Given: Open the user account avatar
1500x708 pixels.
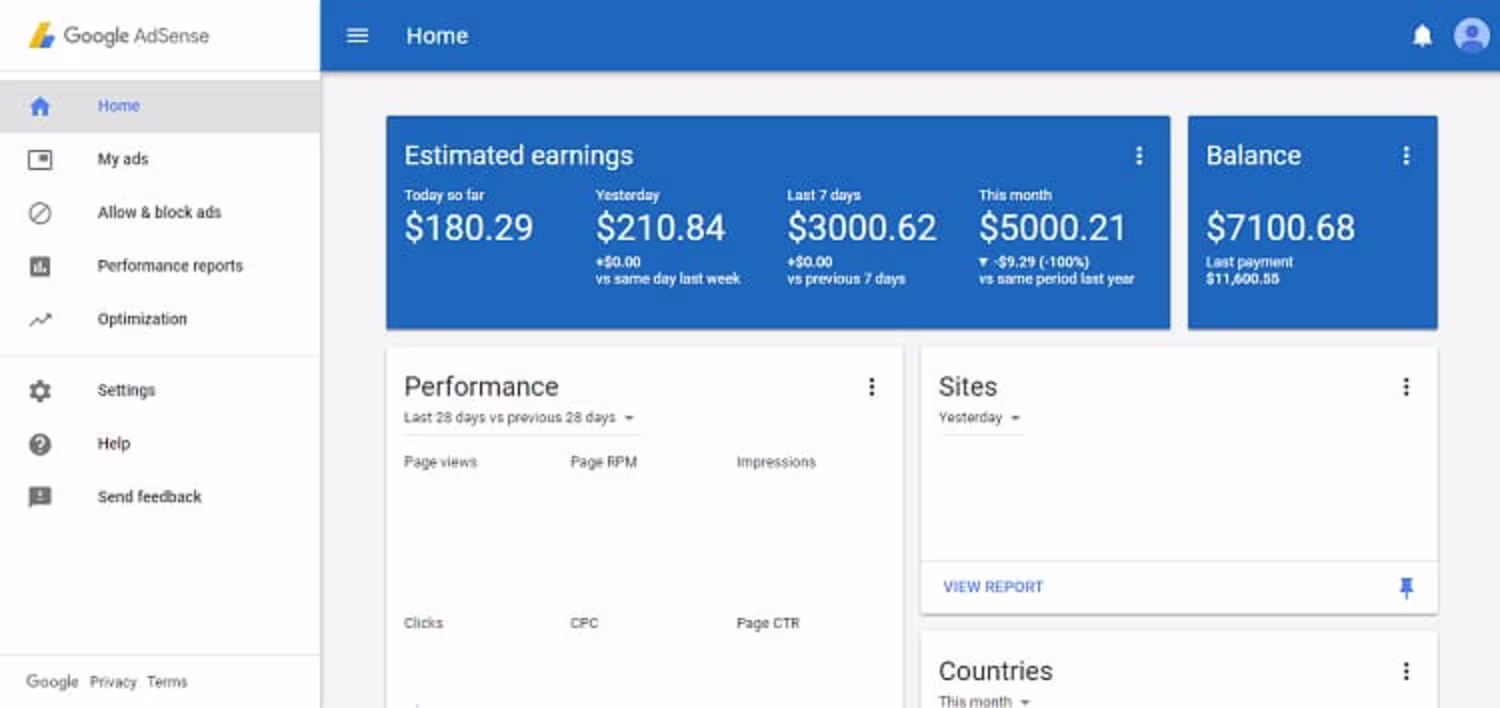Looking at the screenshot, I should coord(1471,36).
